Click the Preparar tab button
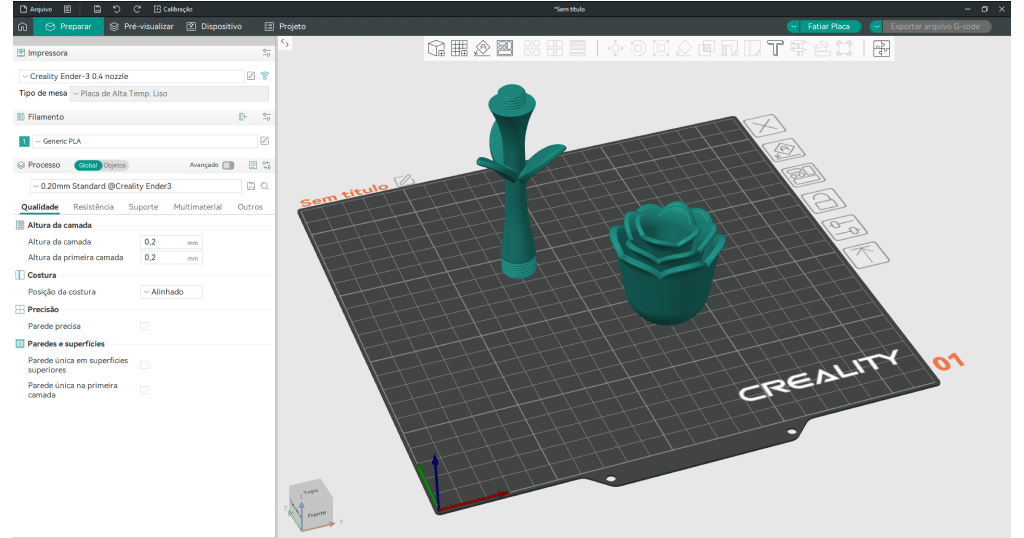This screenshot has width=1024, height=538. 69,27
